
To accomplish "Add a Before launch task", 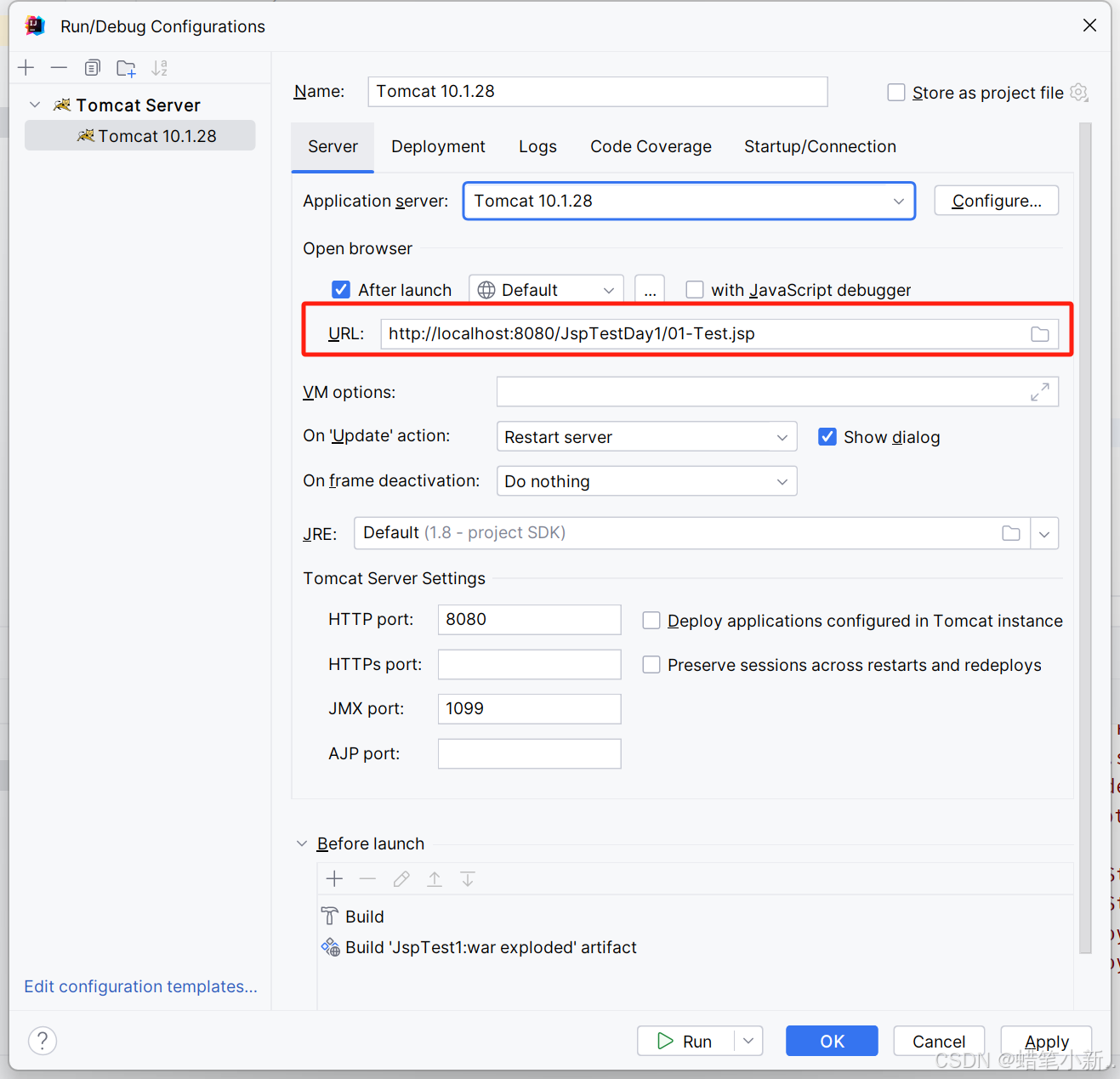I will (x=335, y=879).
